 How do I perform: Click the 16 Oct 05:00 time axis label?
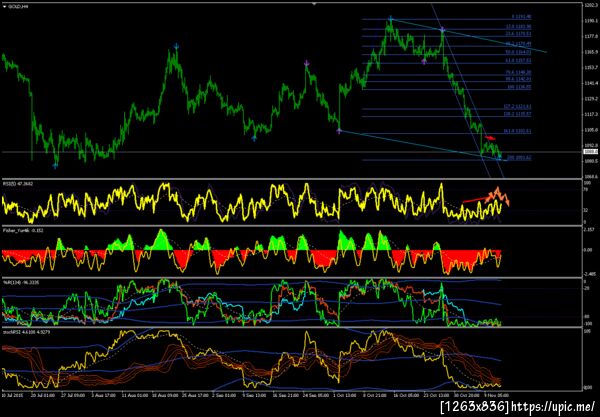407,395
